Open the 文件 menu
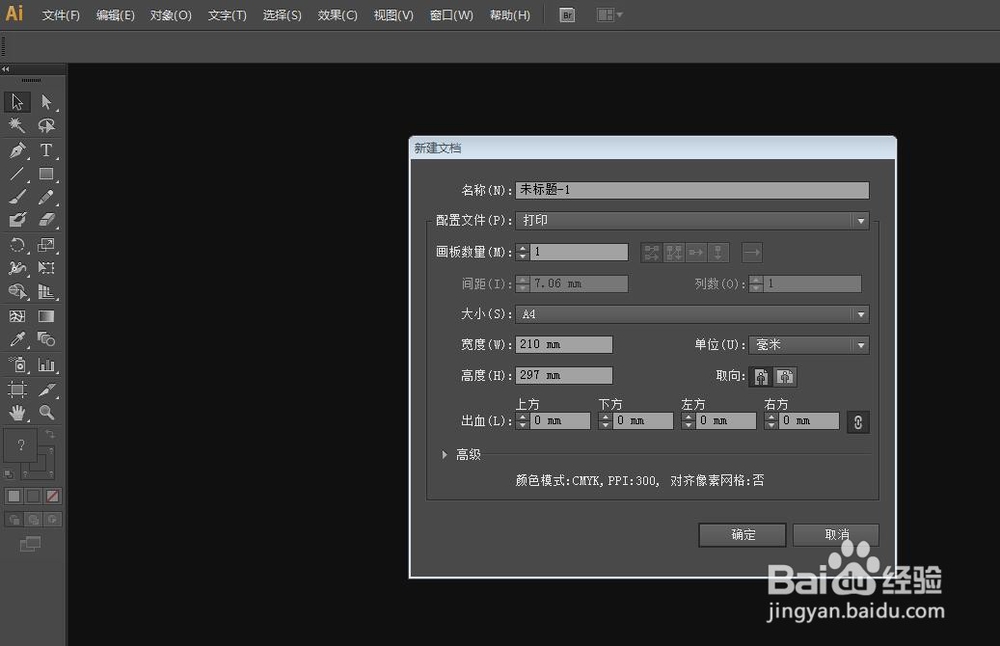The image size is (1000, 646). [59, 15]
